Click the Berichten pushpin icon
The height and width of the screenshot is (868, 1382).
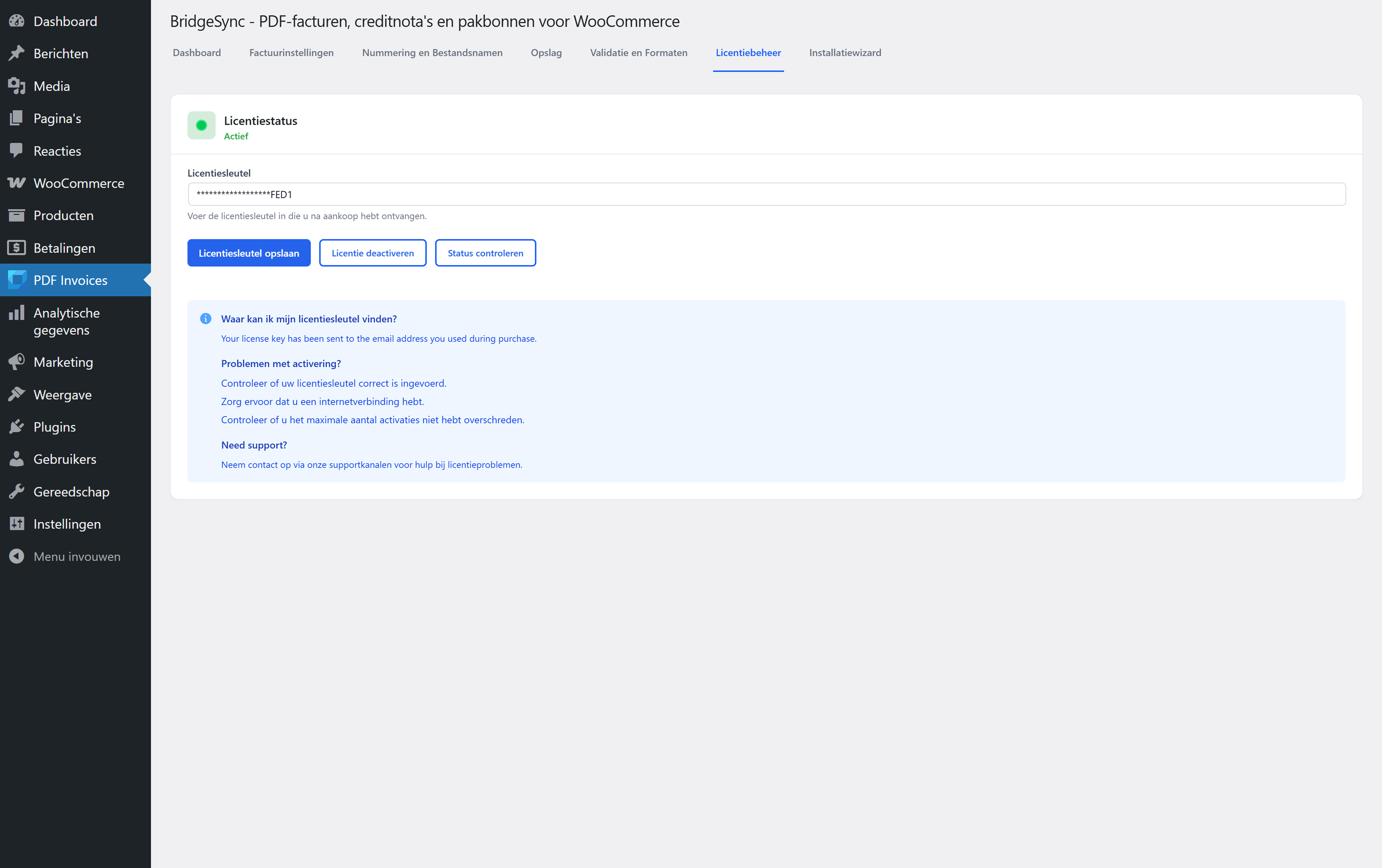point(17,53)
